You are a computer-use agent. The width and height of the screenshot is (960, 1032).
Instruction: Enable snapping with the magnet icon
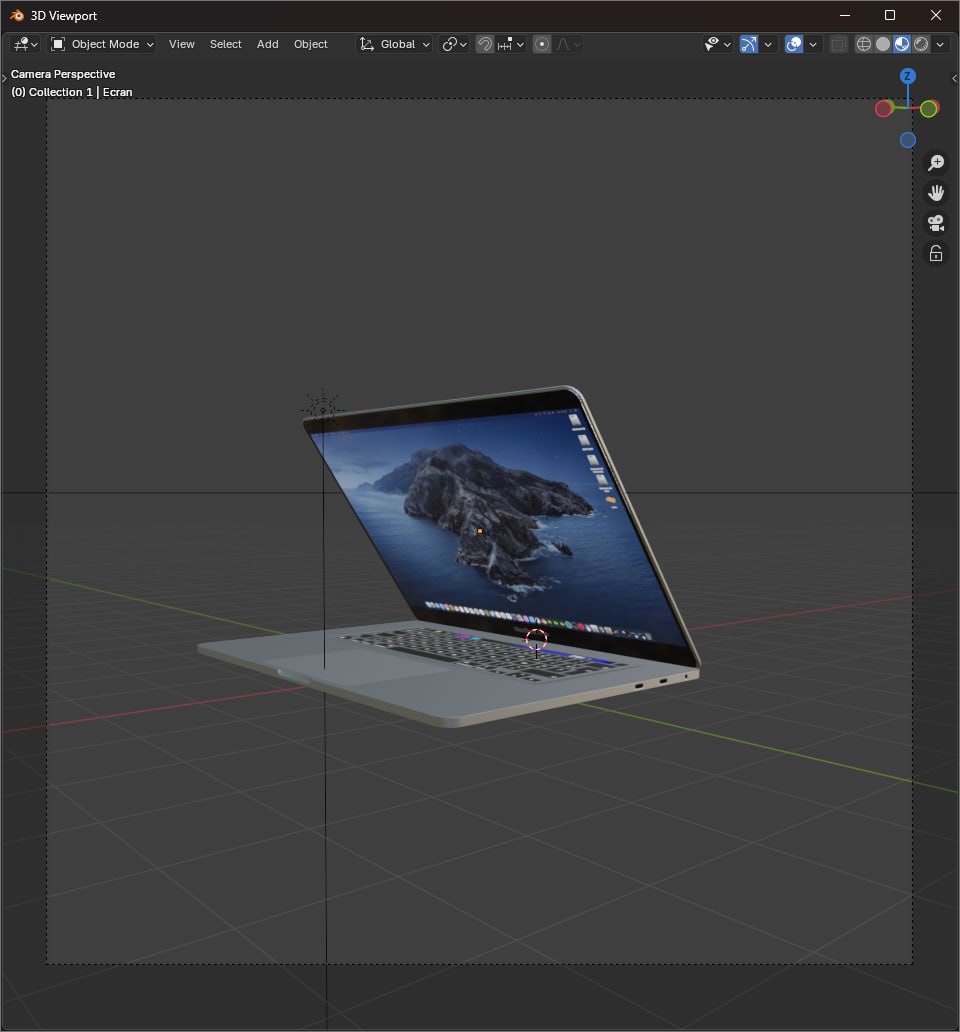485,44
